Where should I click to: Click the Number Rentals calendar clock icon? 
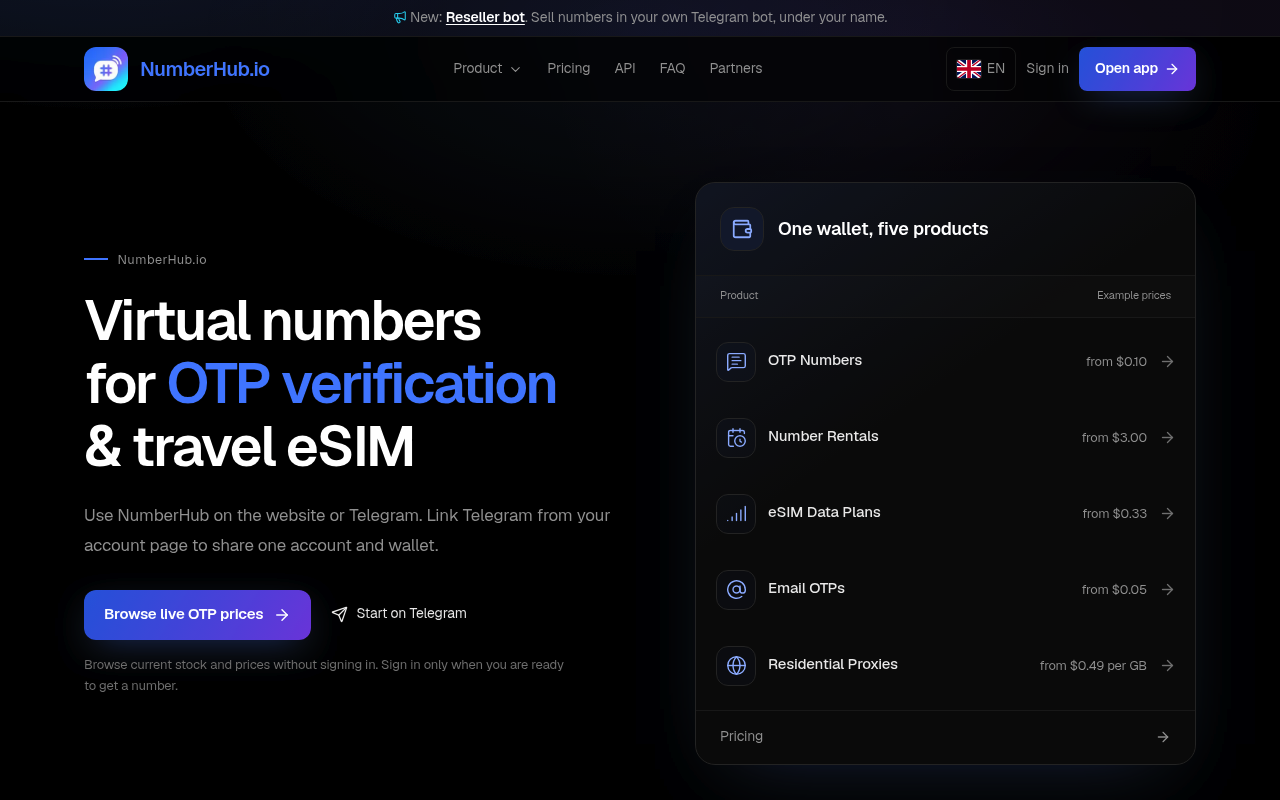(736, 438)
